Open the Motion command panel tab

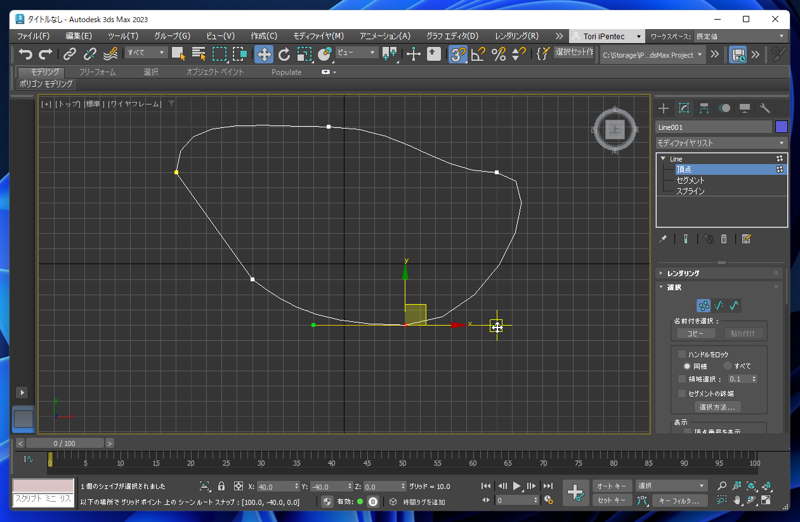(724, 108)
